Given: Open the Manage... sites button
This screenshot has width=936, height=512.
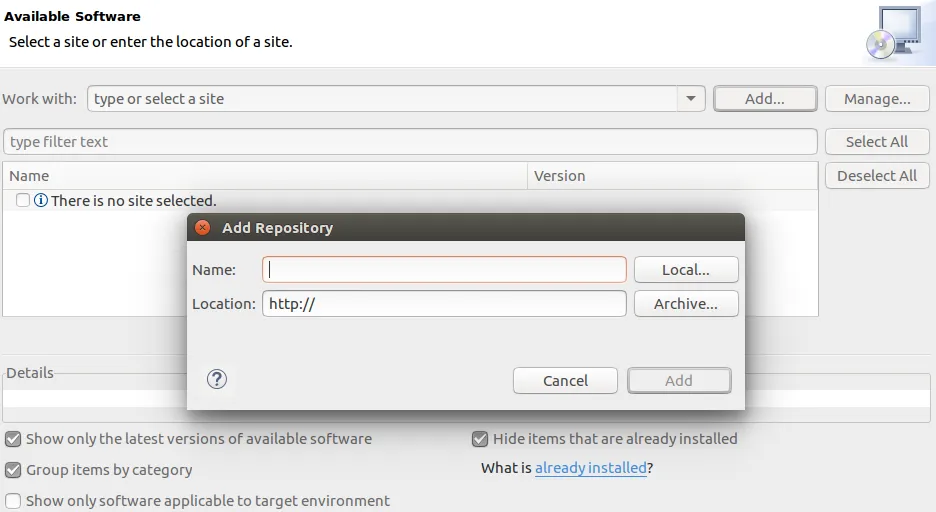Looking at the screenshot, I should [x=876, y=99].
